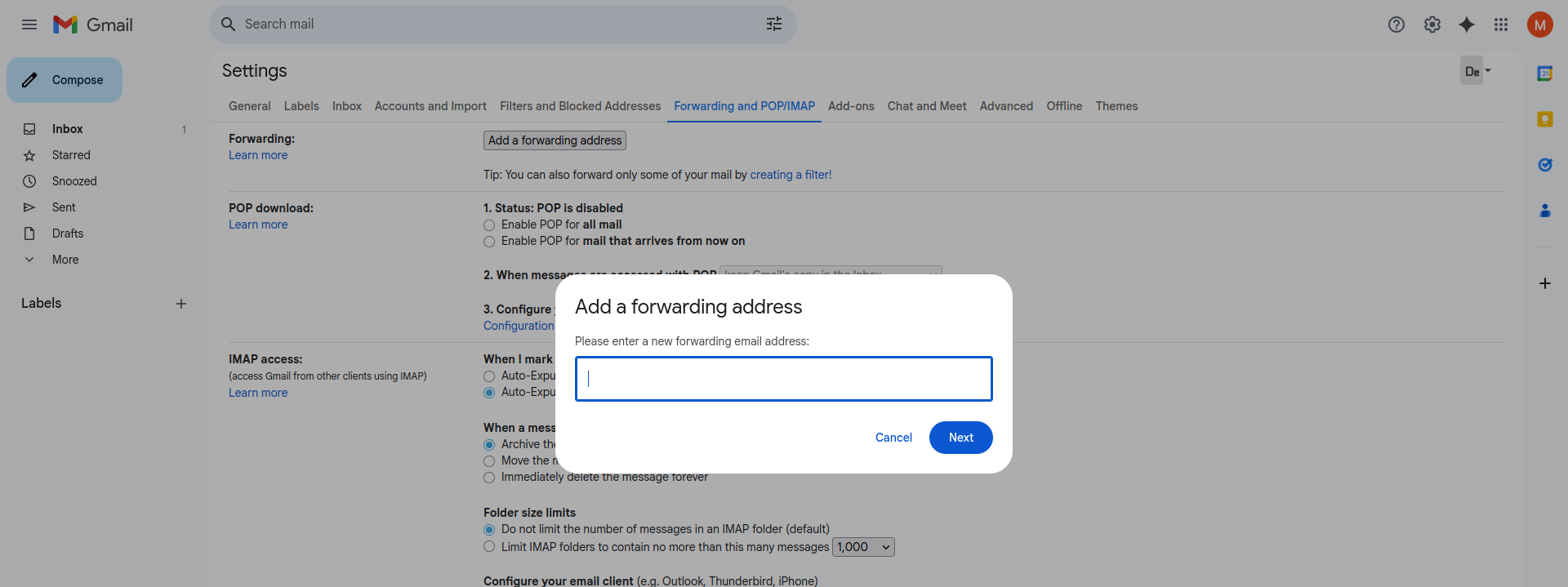The image size is (1568, 587).
Task: Open the creating a filter link
Action: click(791, 175)
